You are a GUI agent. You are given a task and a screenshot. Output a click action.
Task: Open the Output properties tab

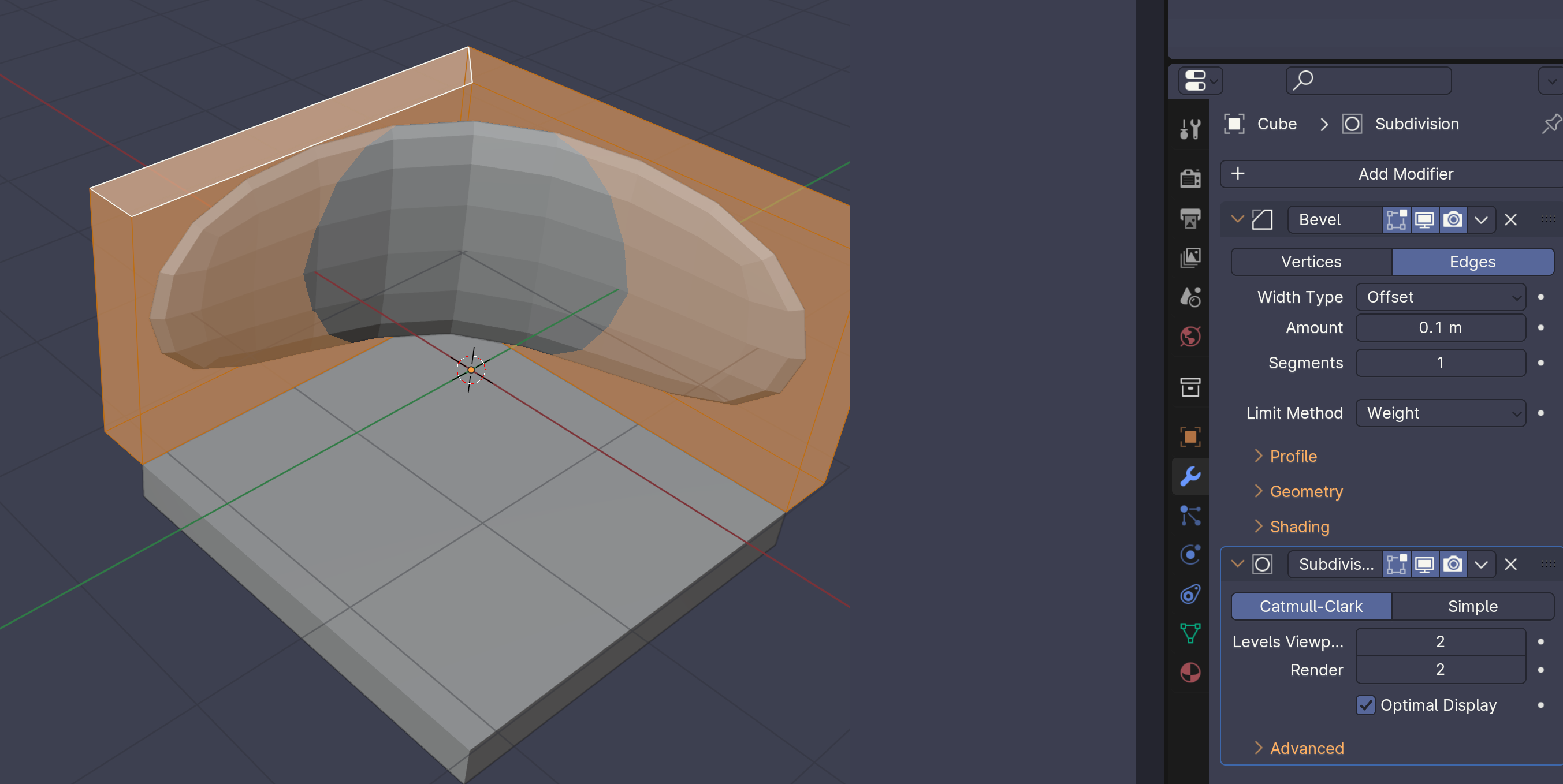tap(1190, 218)
